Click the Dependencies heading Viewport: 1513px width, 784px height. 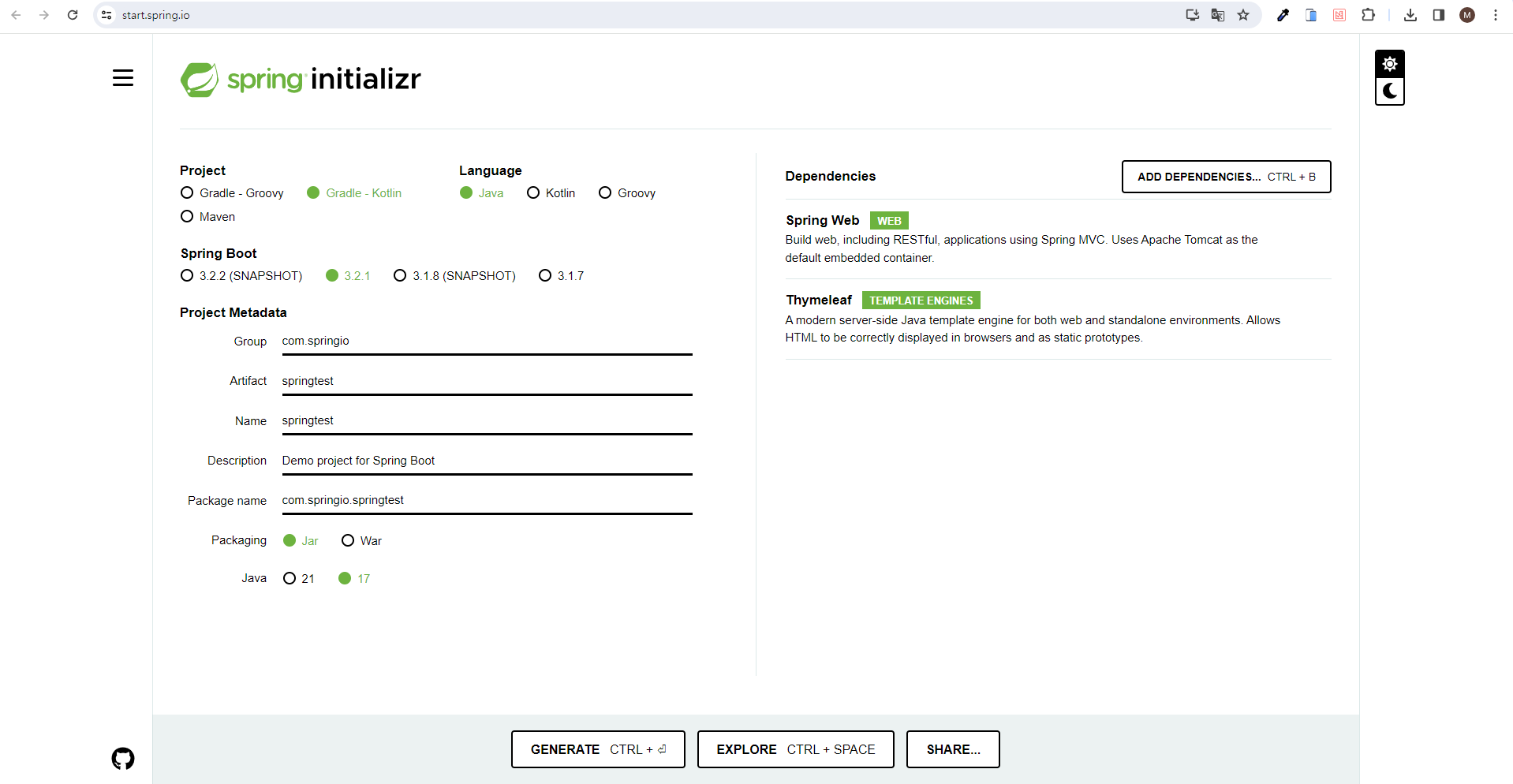click(x=831, y=177)
